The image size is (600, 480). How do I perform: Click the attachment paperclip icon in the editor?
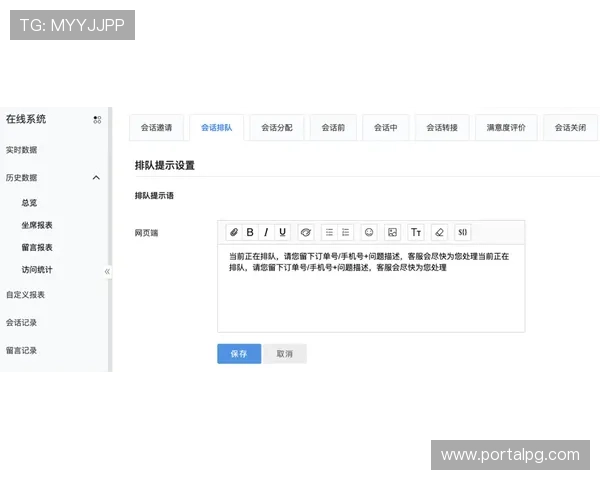(x=234, y=232)
